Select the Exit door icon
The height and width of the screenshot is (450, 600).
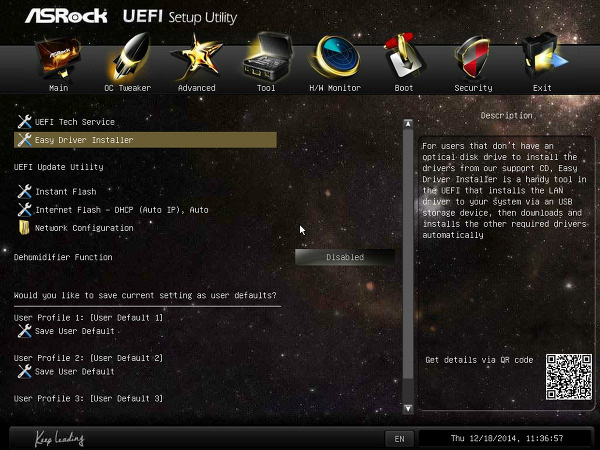543,57
